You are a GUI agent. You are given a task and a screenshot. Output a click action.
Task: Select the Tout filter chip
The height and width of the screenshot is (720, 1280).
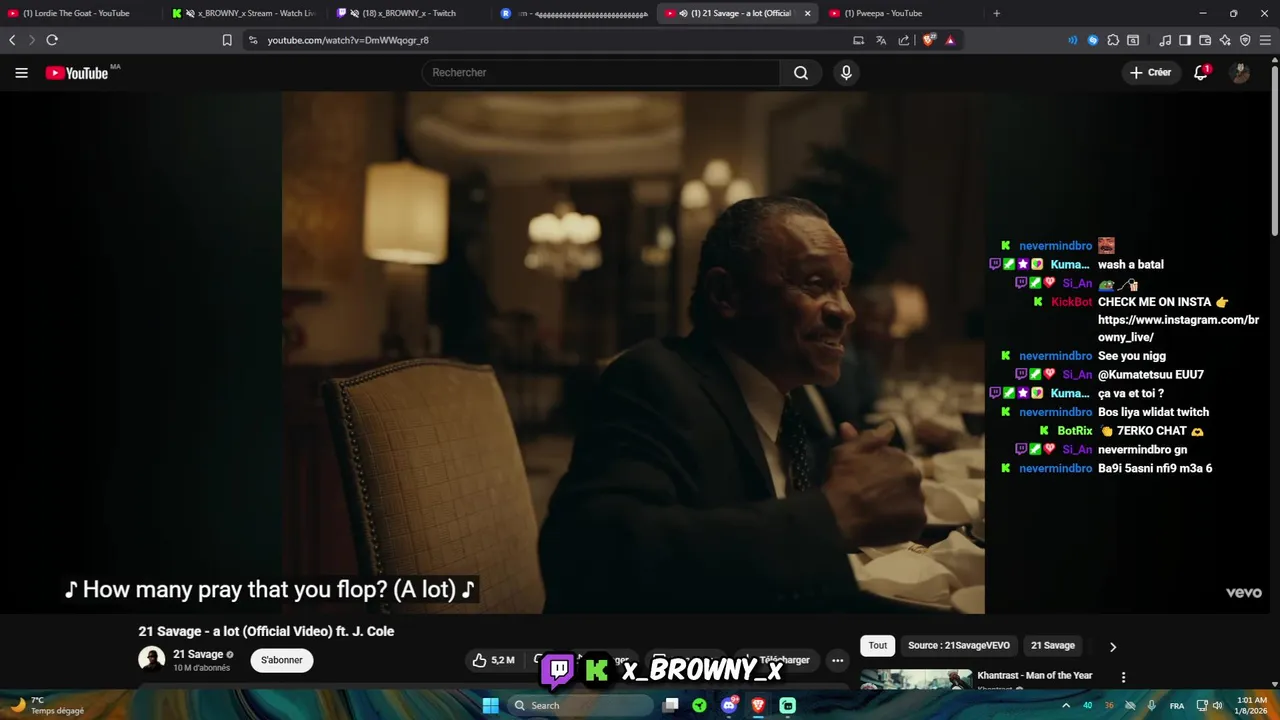click(877, 646)
